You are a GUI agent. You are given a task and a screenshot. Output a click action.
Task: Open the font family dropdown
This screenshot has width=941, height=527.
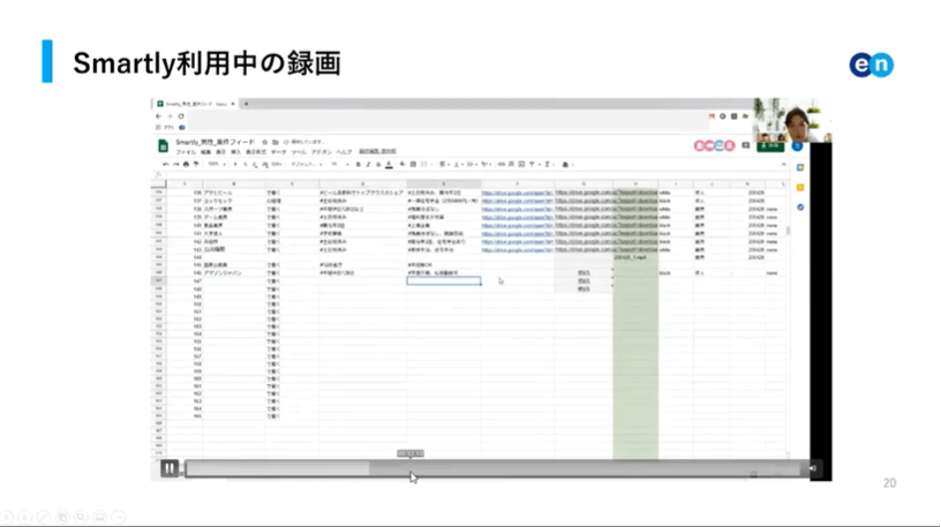pos(307,164)
